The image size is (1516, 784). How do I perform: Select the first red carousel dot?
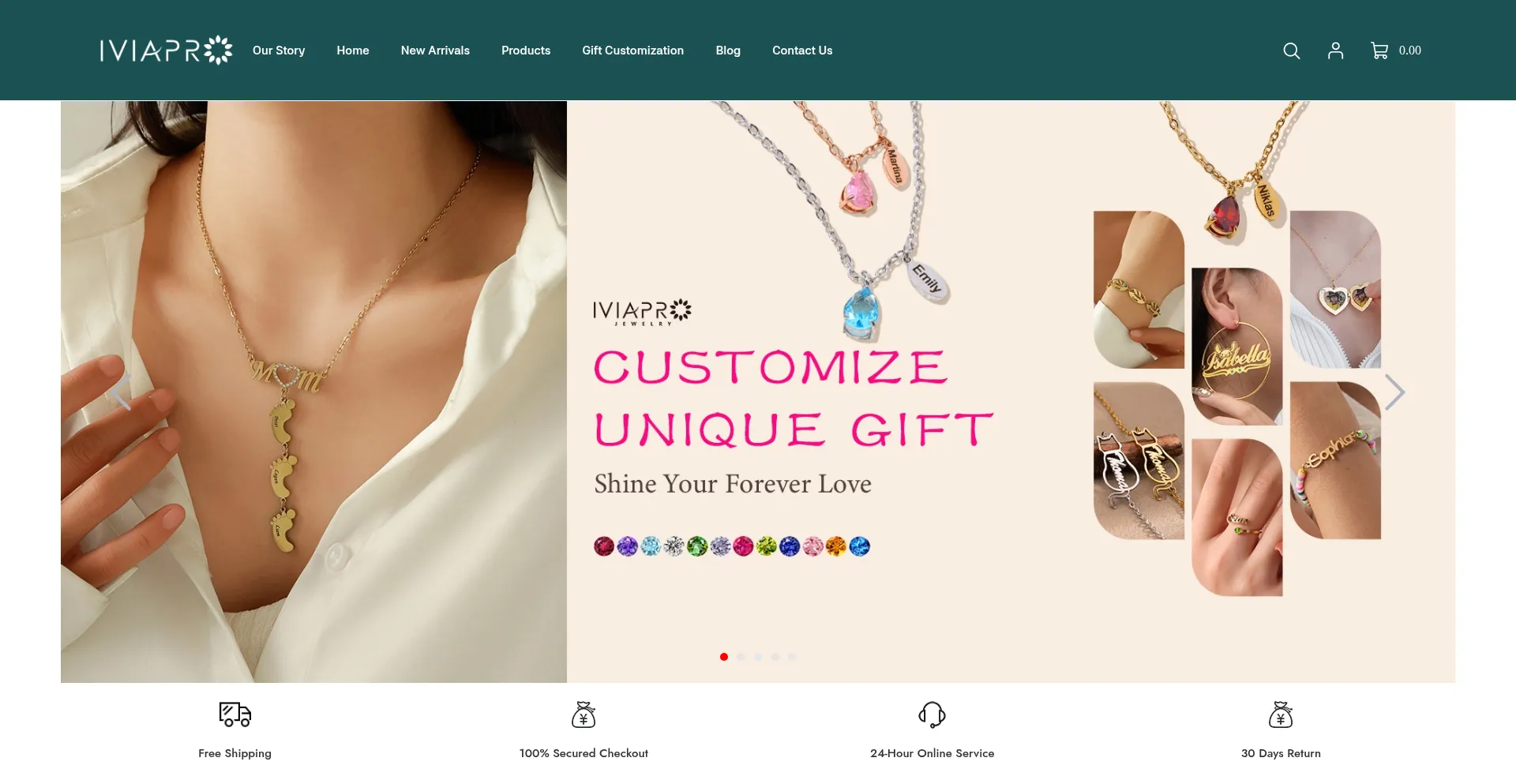click(x=724, y=657)
